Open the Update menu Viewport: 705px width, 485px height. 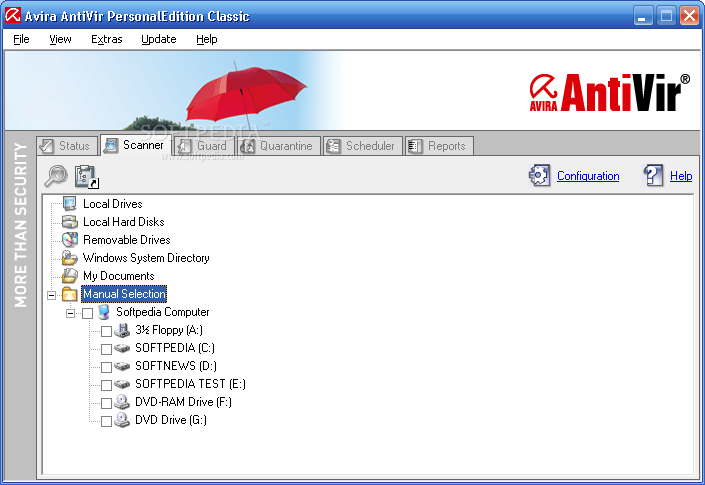[158, 39]
